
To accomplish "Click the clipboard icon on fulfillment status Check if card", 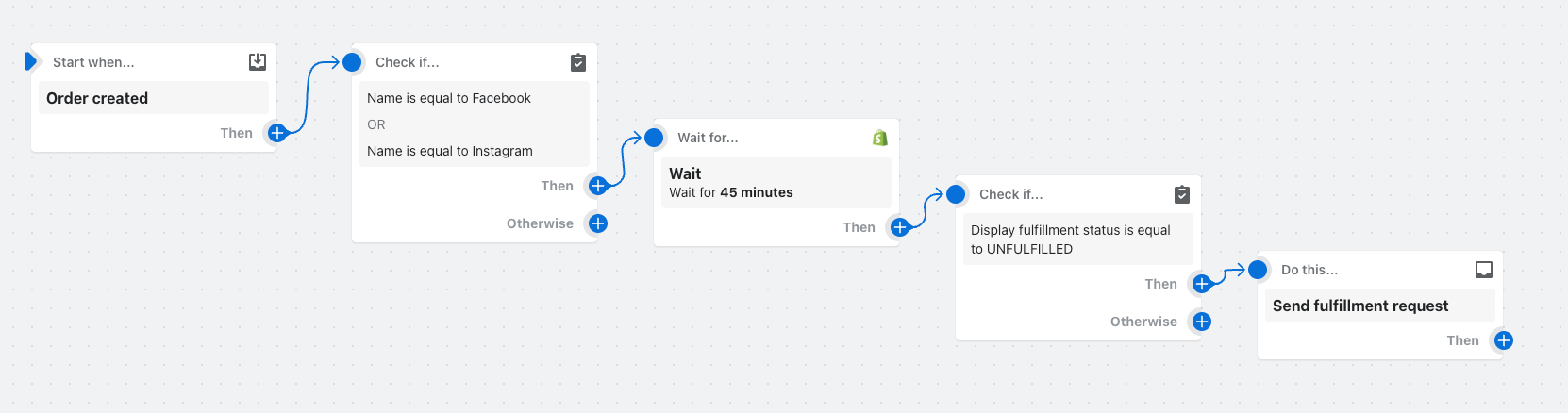I will (x=1182, y=194).
